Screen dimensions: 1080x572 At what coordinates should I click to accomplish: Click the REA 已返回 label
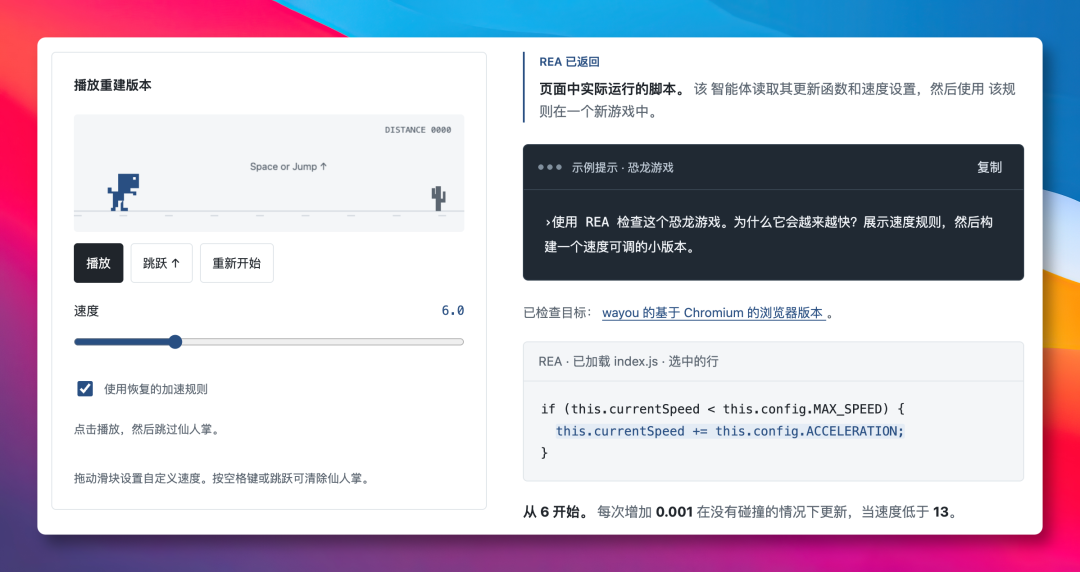(569, 62)
